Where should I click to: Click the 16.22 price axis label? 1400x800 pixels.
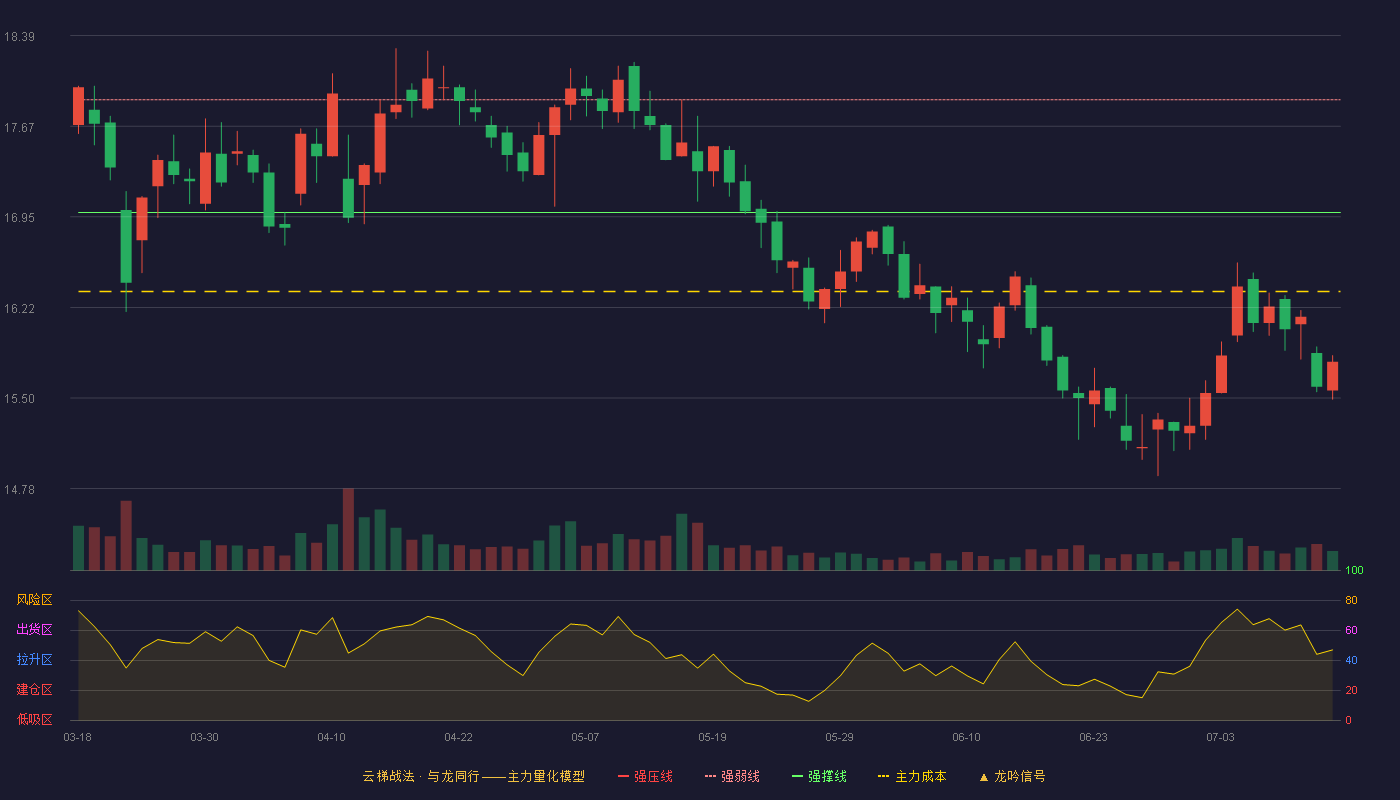[x=19, y=309]
